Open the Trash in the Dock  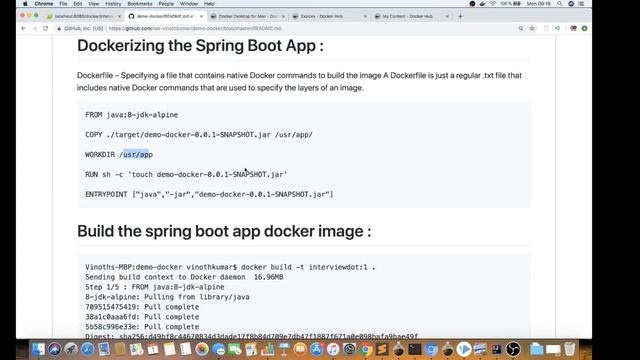570,349
